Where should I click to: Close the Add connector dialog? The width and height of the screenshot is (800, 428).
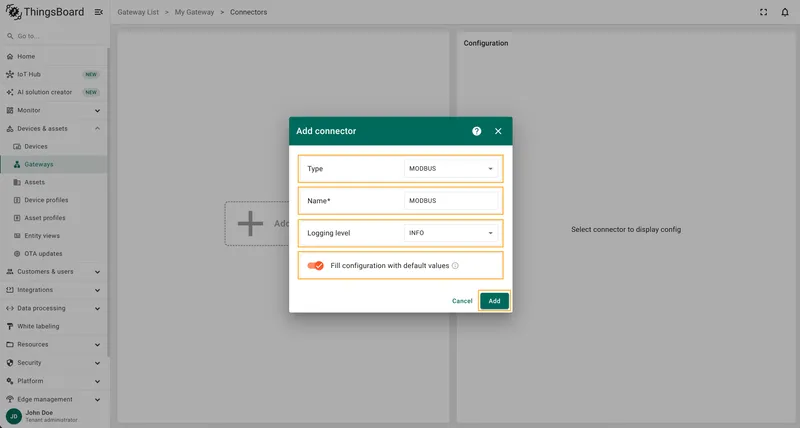tap(498, 131)
